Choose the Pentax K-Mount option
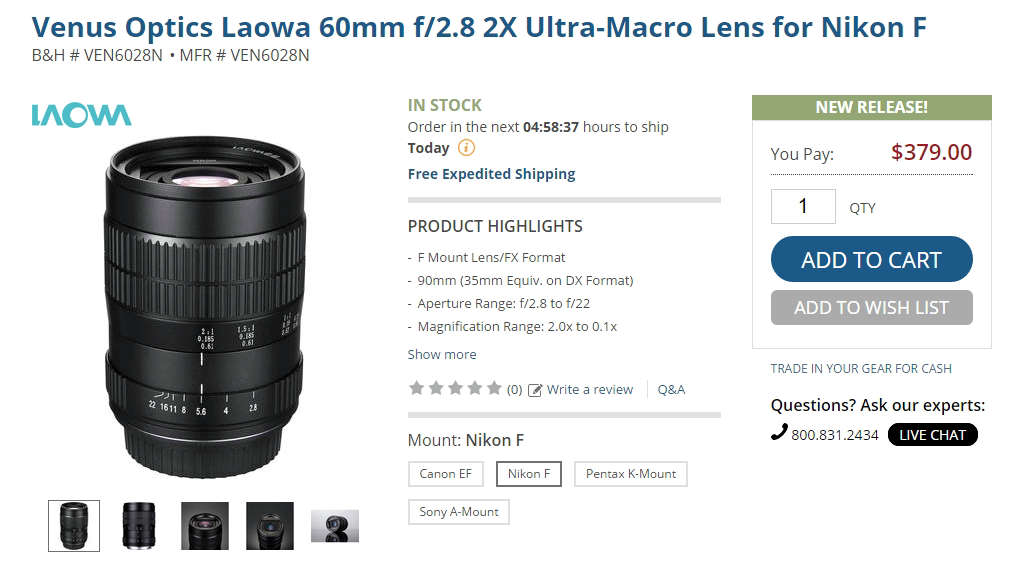This screenshot has width=1023, height=563. 631,474
